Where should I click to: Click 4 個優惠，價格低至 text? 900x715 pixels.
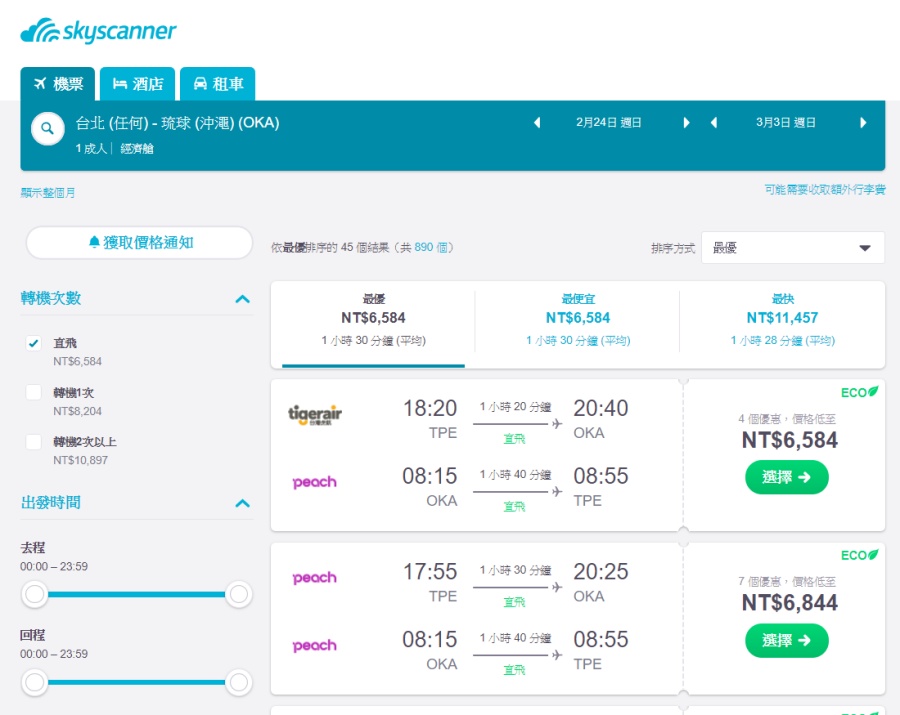pyautogui.click(x=787, y=419)
